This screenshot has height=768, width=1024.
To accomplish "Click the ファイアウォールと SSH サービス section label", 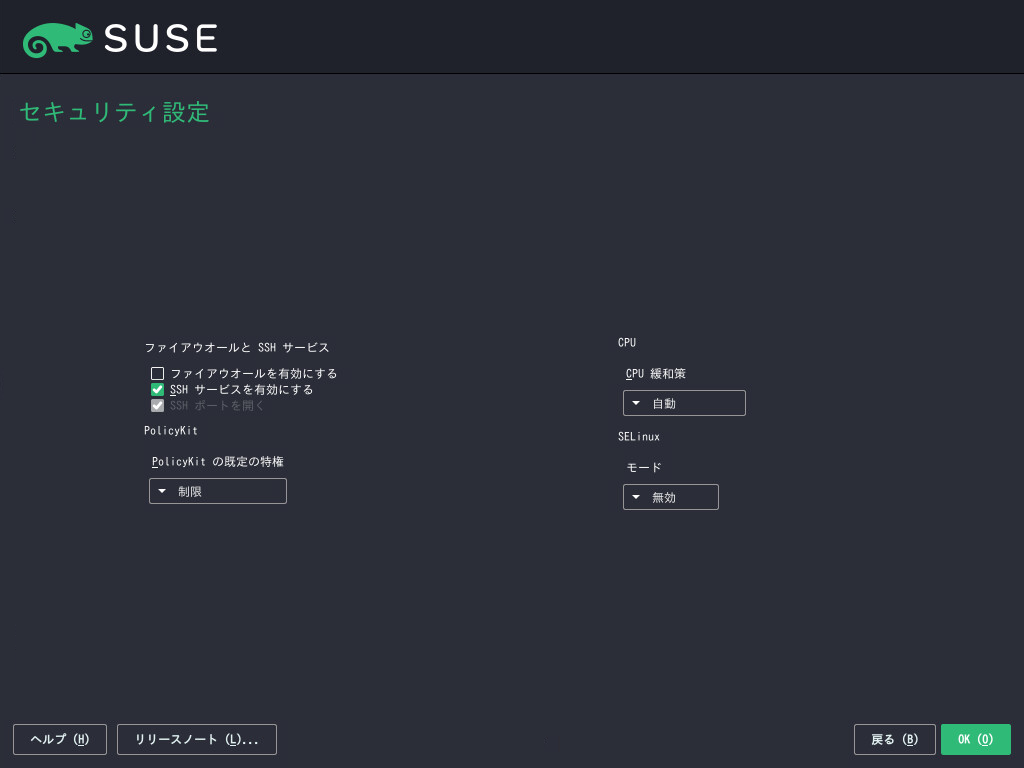I will click(235, 347).
